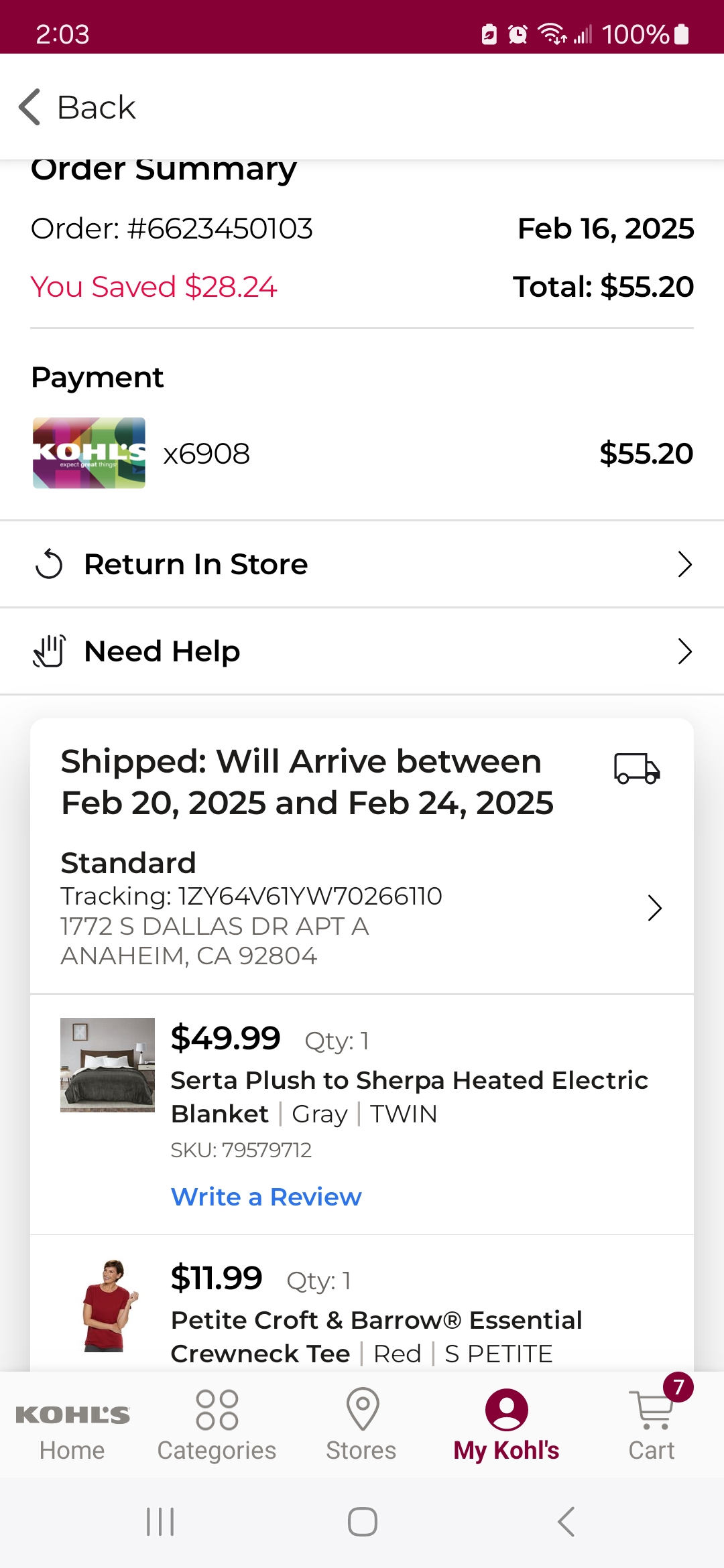Open the Return In Store circular arrow icon
The image size is (724, 1568).
[49, 564]
